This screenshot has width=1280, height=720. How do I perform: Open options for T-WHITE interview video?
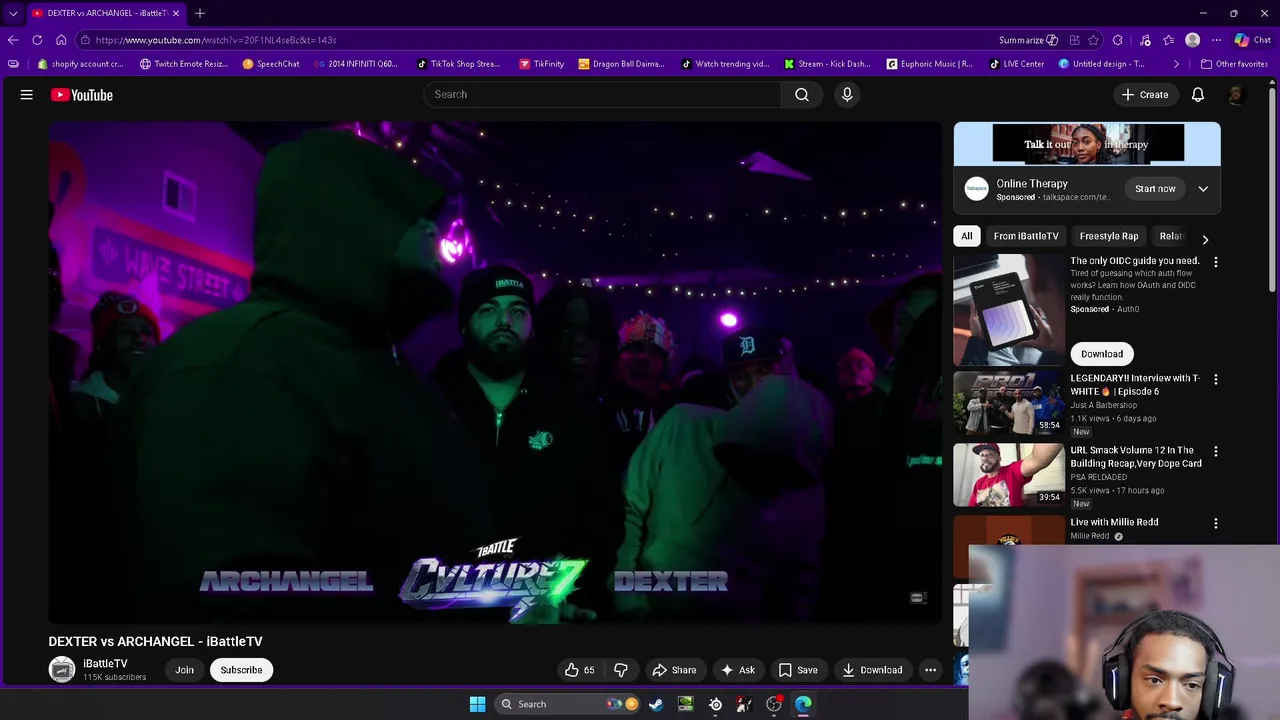[x=1216, y=380]
